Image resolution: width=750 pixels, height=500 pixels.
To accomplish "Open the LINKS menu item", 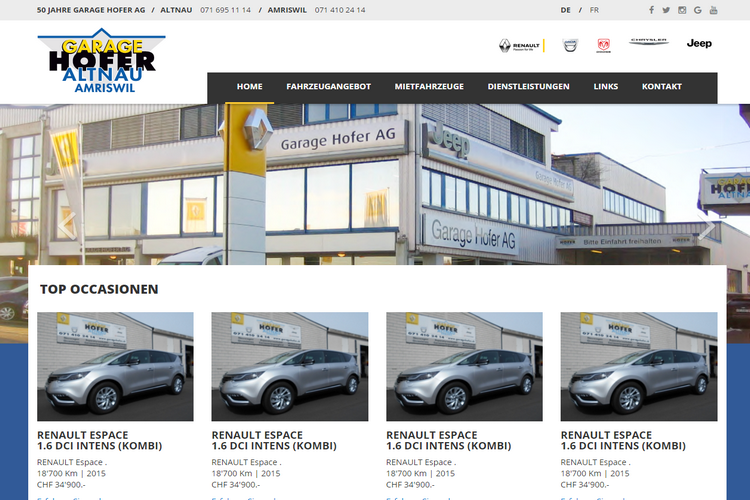I will tap(606, 87).
